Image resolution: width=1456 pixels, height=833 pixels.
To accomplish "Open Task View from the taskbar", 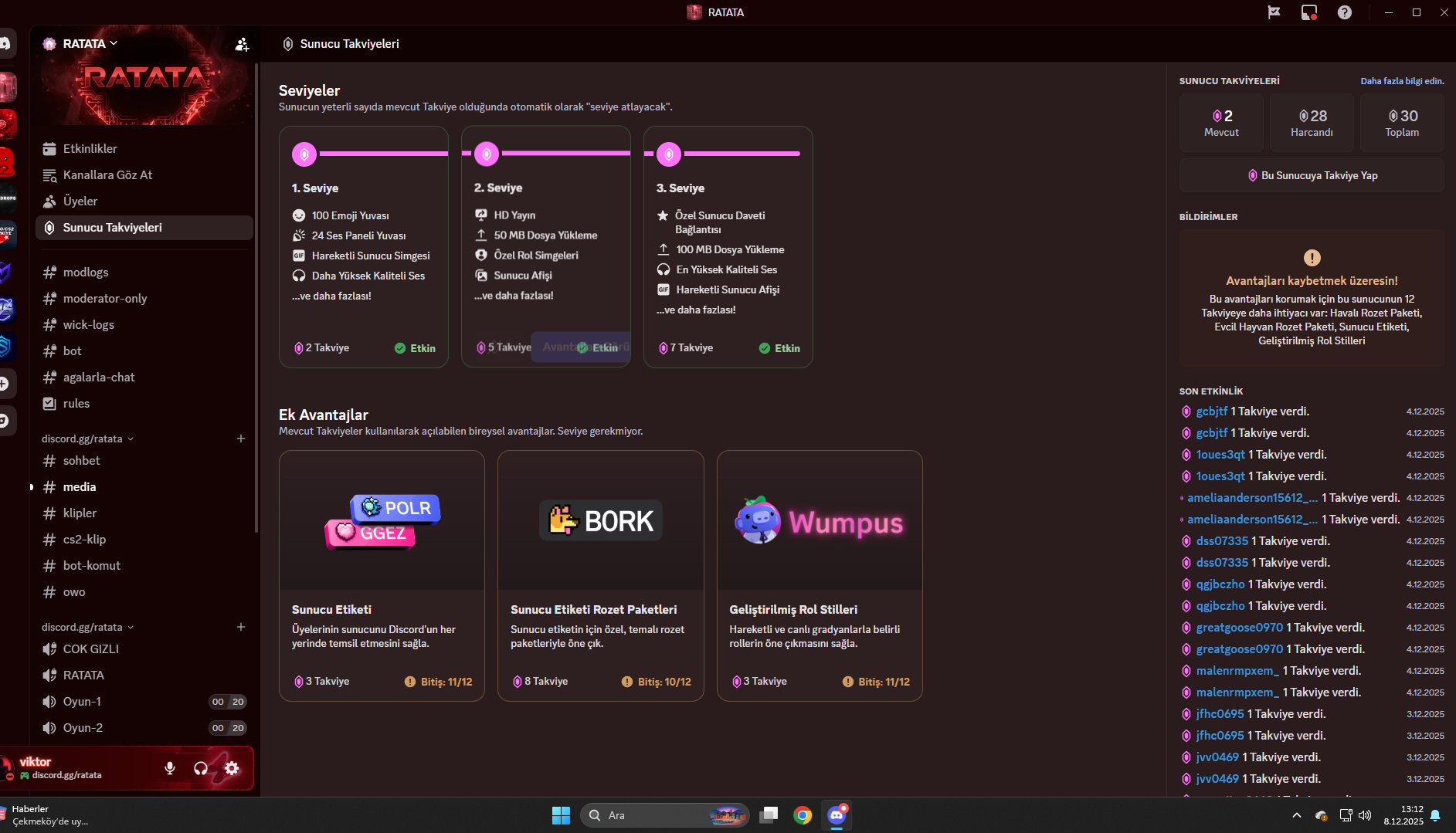I will click(769, 815).
